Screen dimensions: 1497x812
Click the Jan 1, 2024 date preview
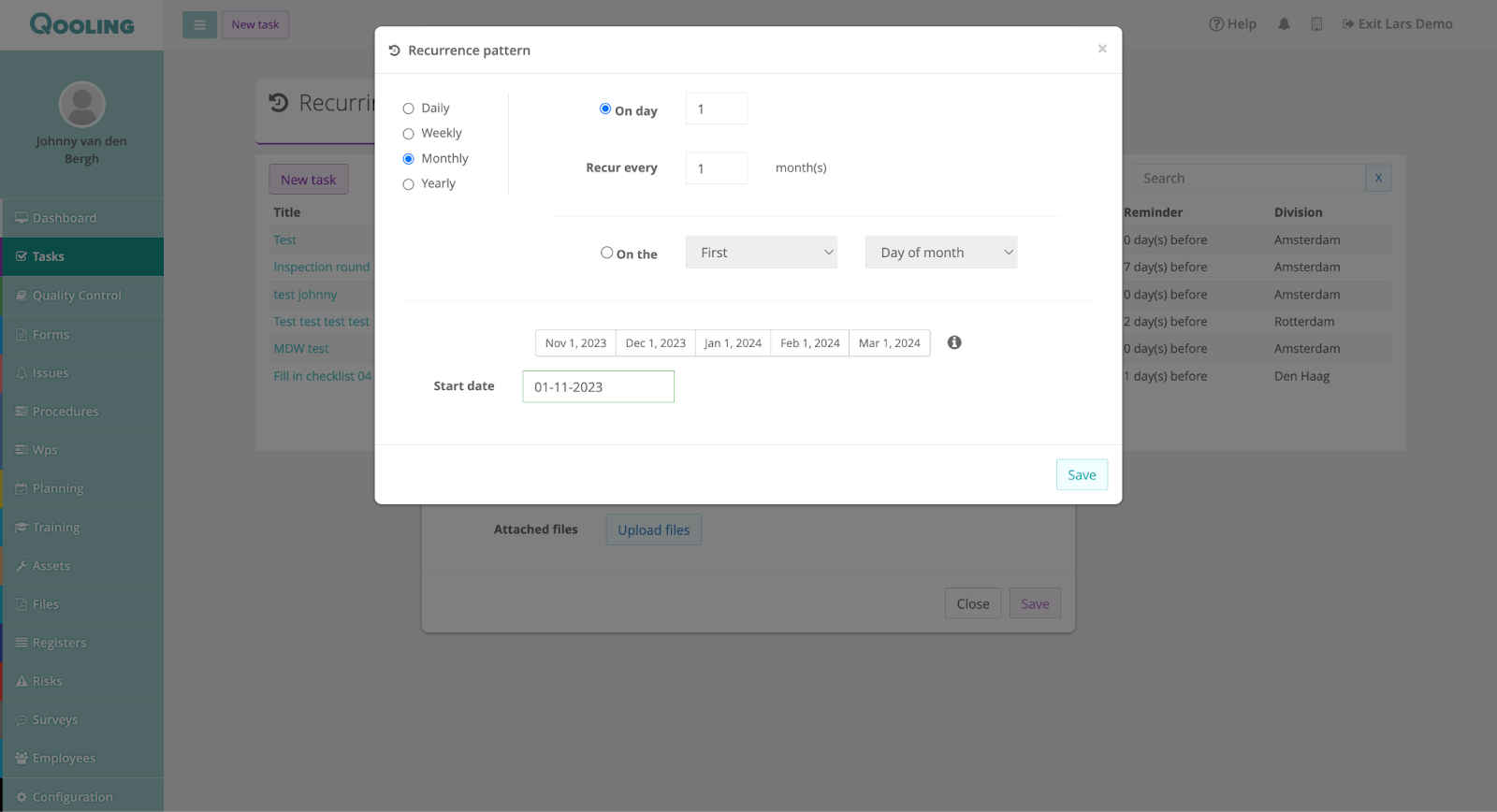click(734, 343)
